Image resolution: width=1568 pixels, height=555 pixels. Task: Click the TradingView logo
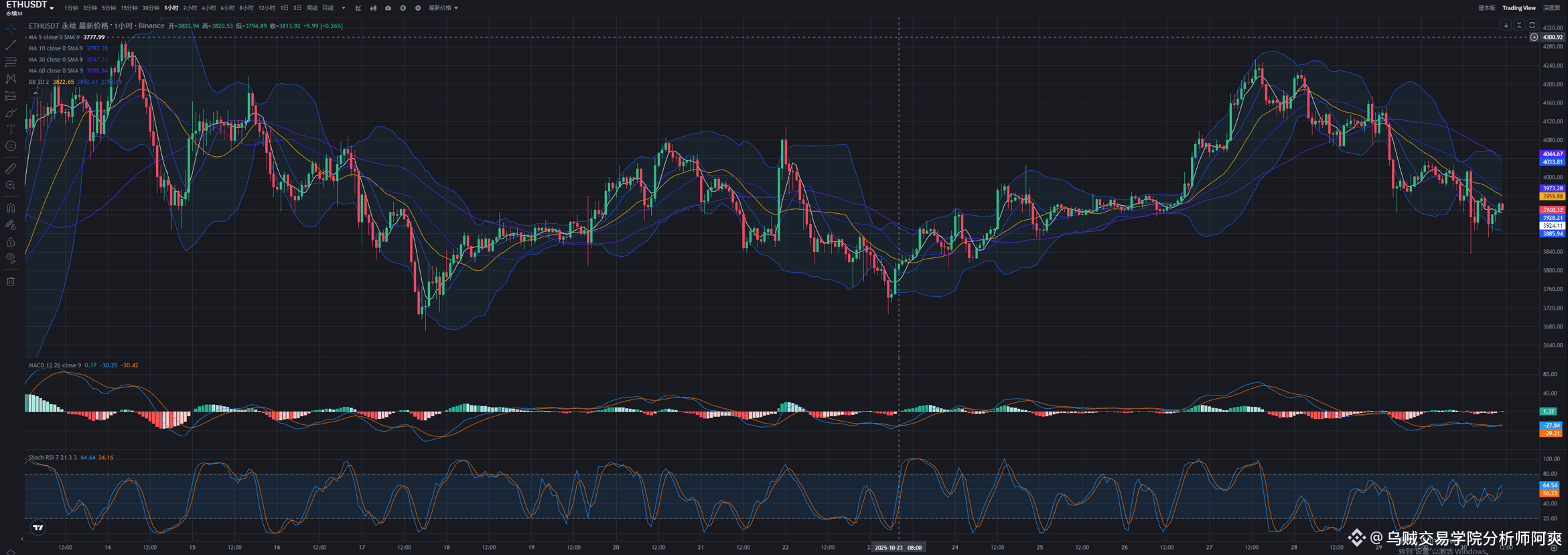click(38, 528)
